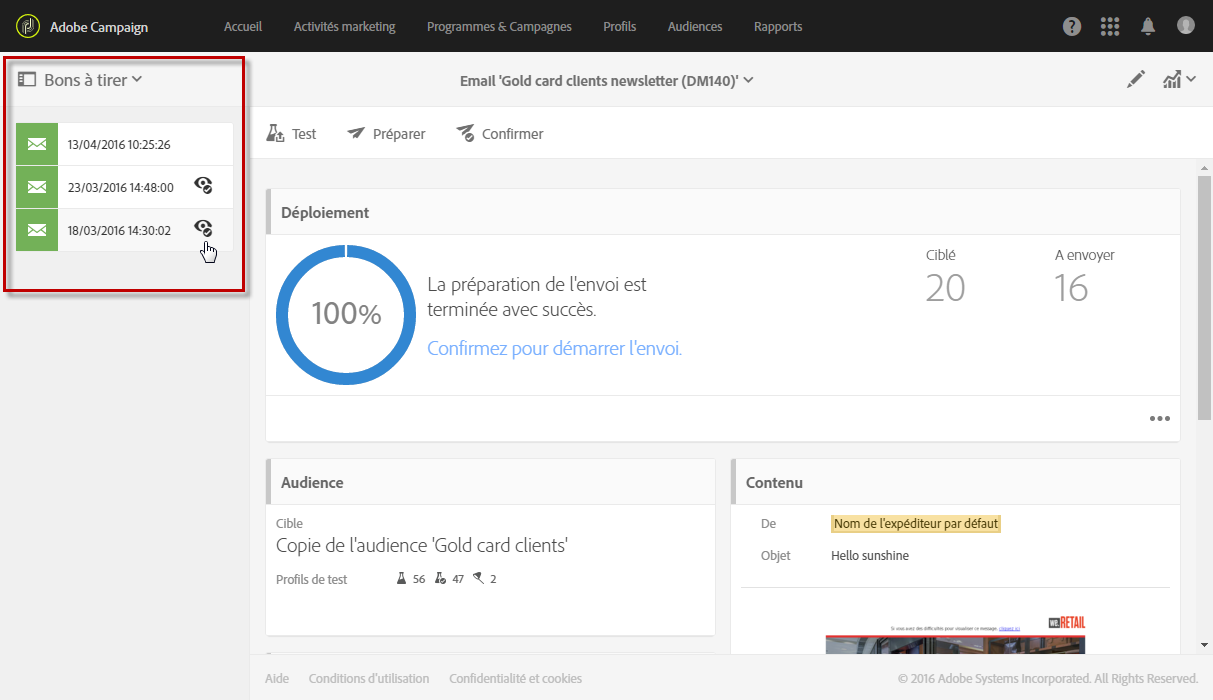Screen dimensions: 1213x700
Task: Click the test profiles flask icon showing 56
Action: coord(402,579)
